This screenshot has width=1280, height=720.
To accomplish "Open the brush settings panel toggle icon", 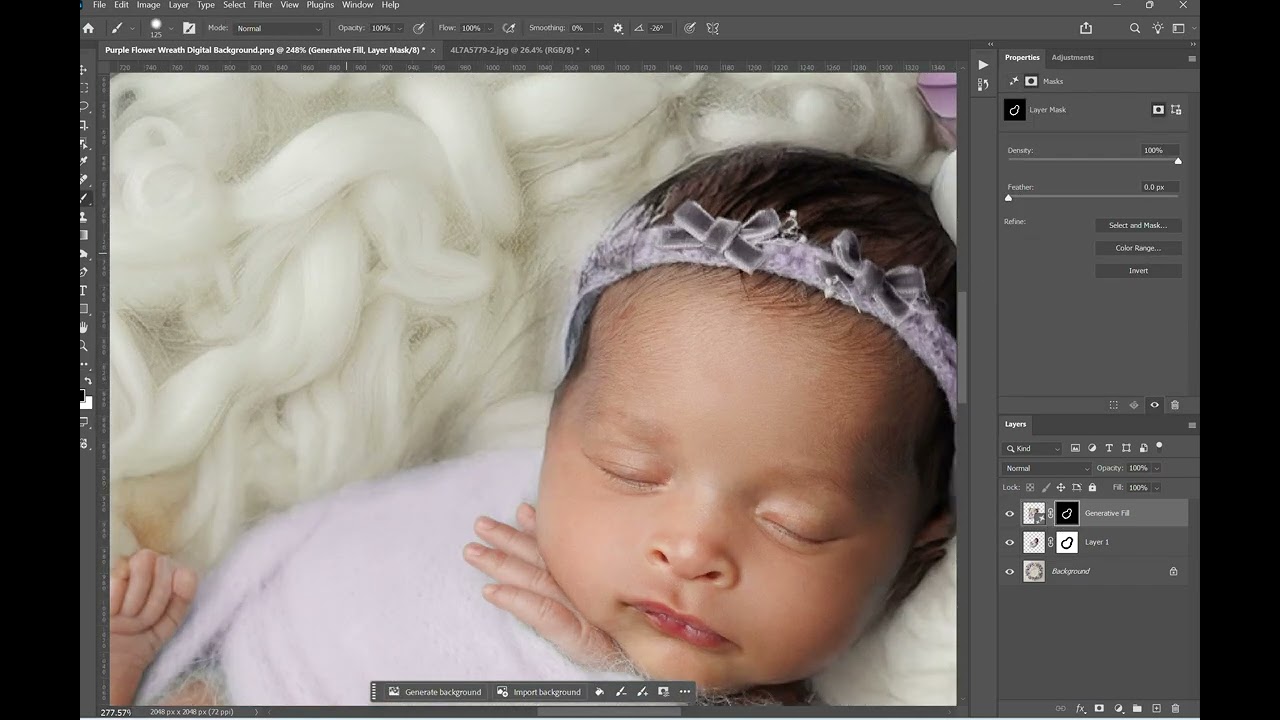I will 188,28.
